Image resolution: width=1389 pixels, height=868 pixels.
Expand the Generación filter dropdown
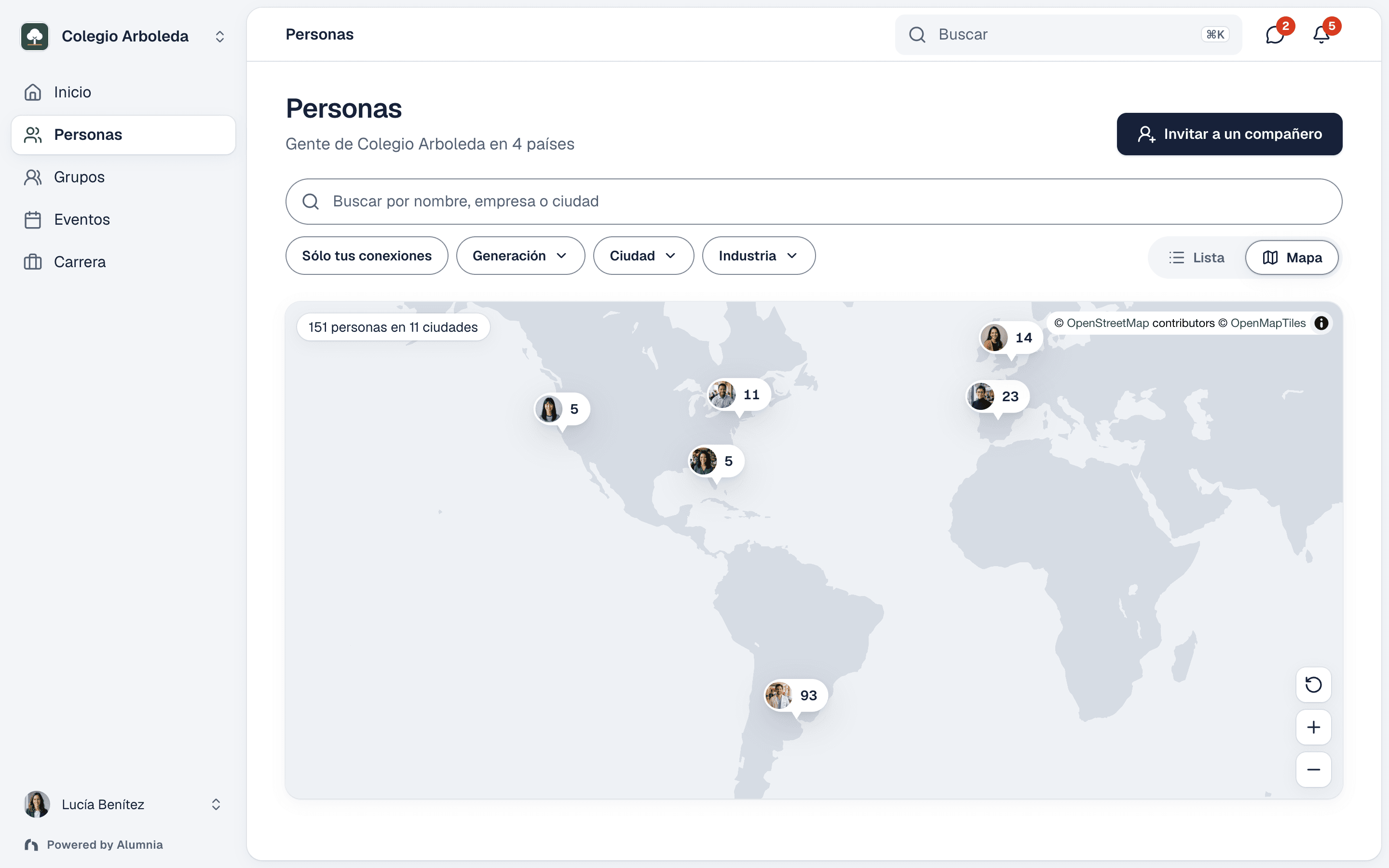[520, 256]
